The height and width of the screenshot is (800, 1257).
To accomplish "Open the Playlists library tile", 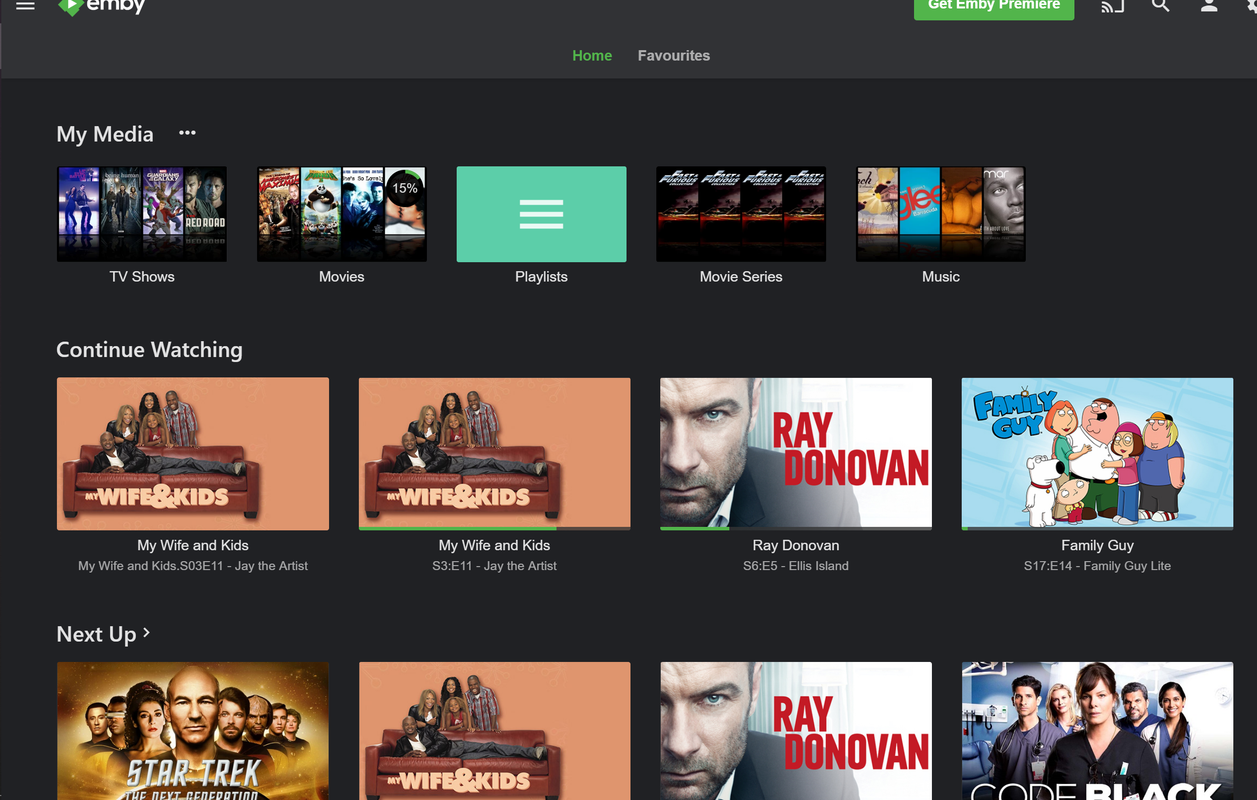I will (542, 214).
